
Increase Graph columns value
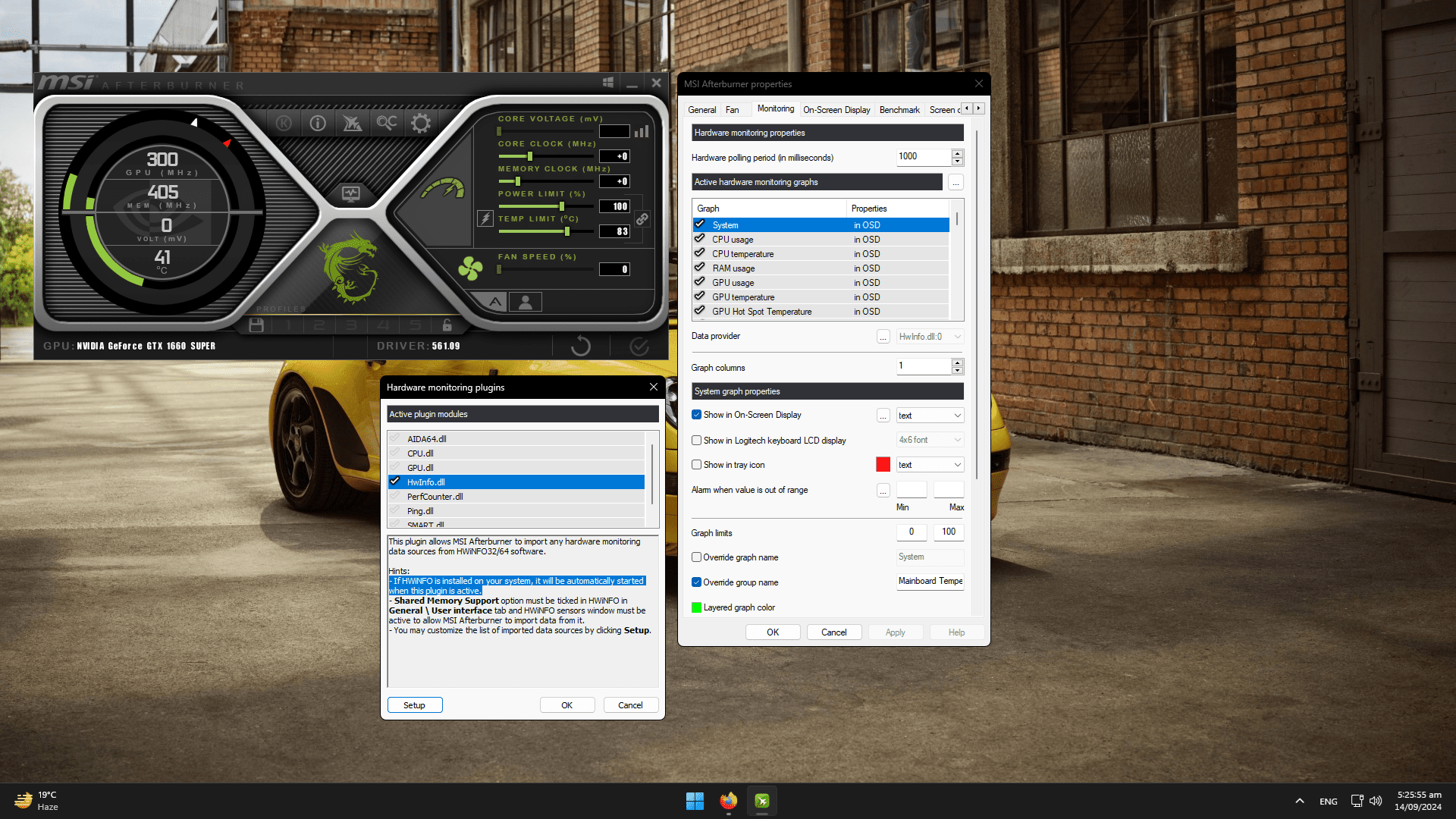[x=958, y=362]
